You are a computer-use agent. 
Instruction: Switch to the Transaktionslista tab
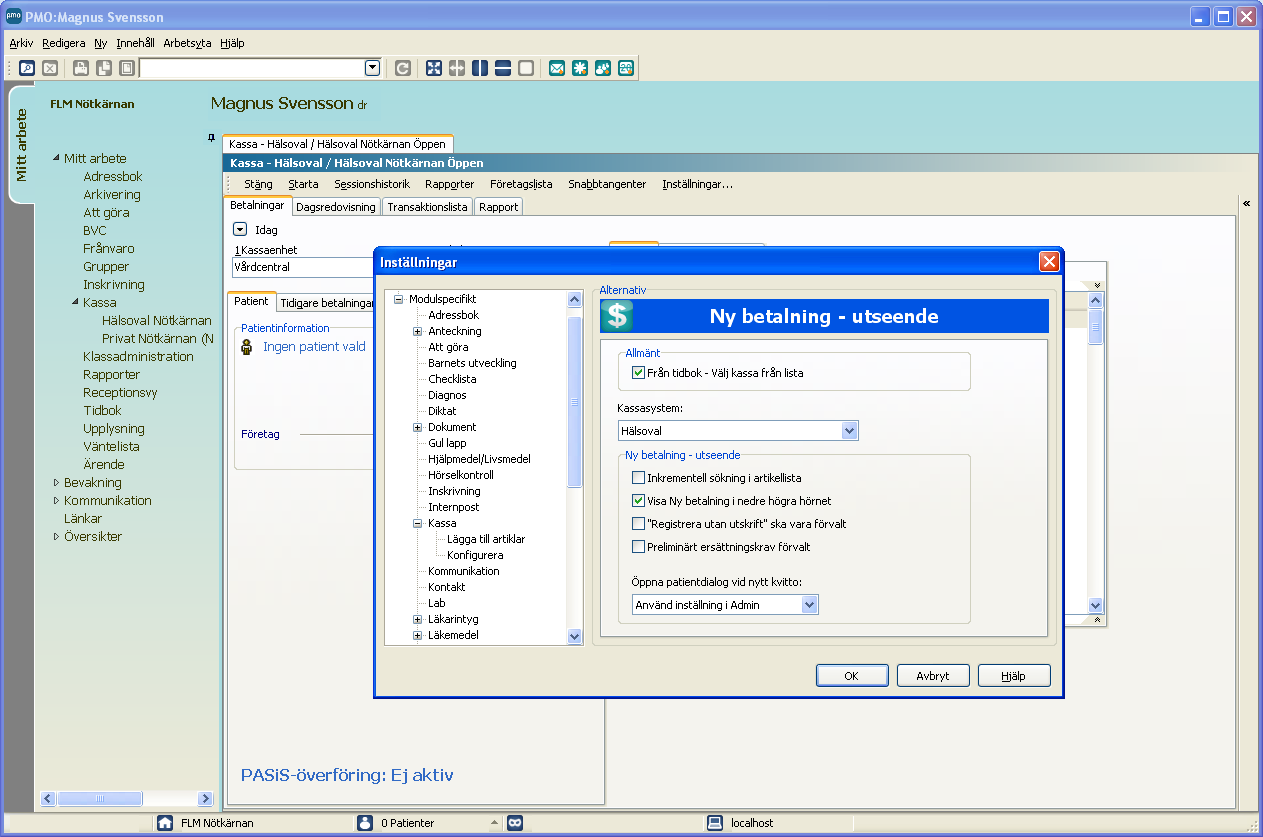pos(427,207)
